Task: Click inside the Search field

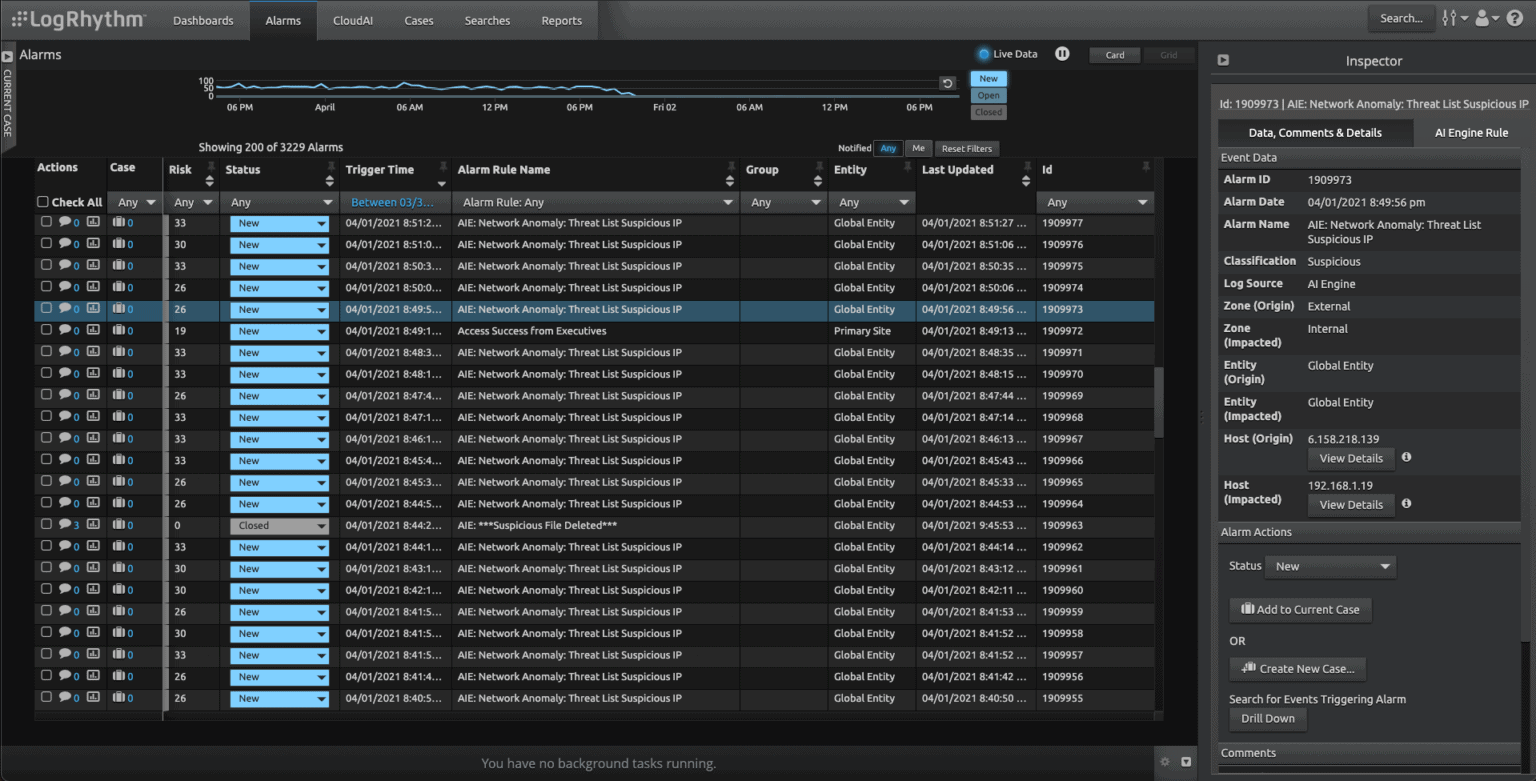Action: point(1400,18)
